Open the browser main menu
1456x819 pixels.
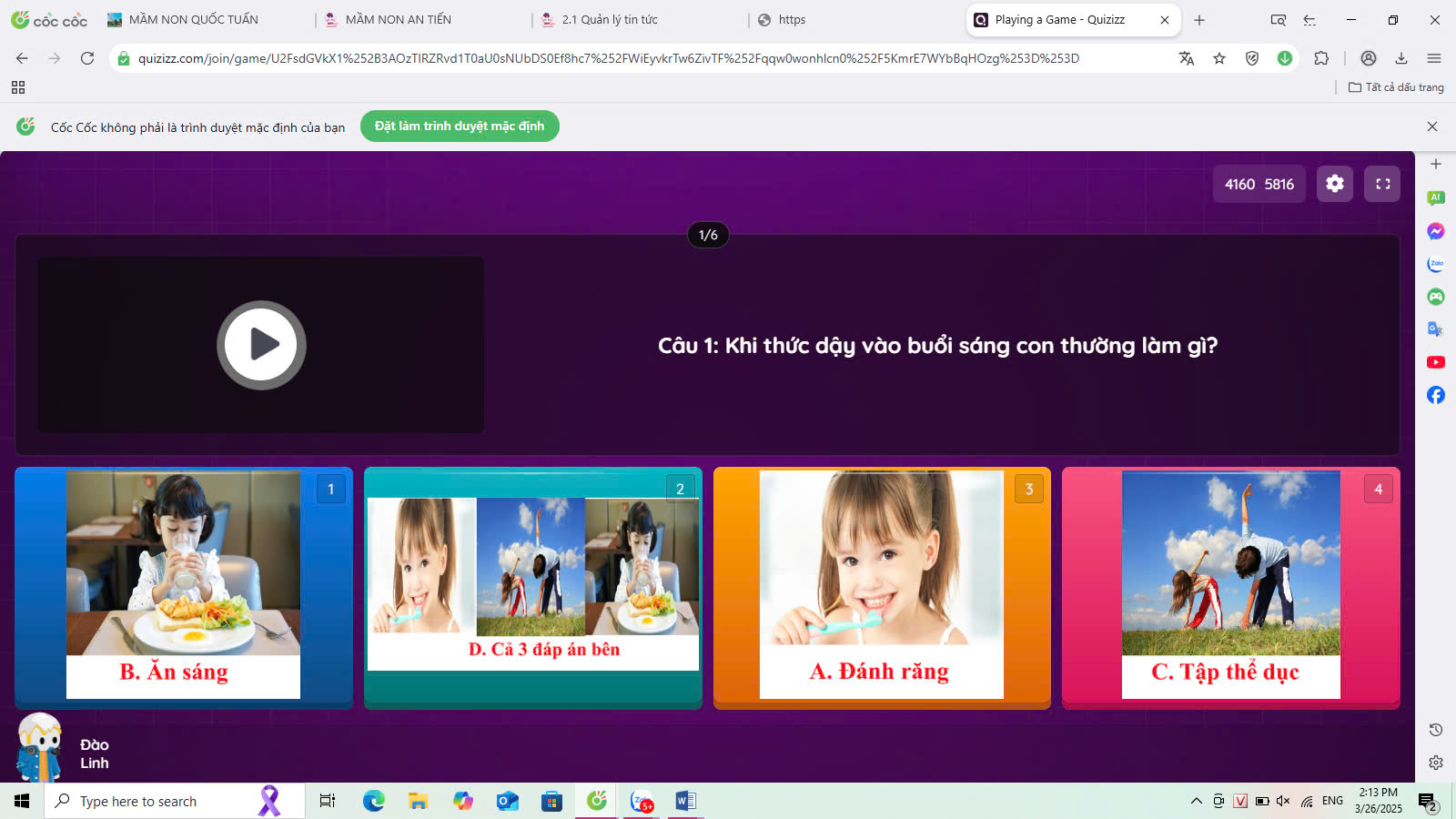pos(1434,58)
